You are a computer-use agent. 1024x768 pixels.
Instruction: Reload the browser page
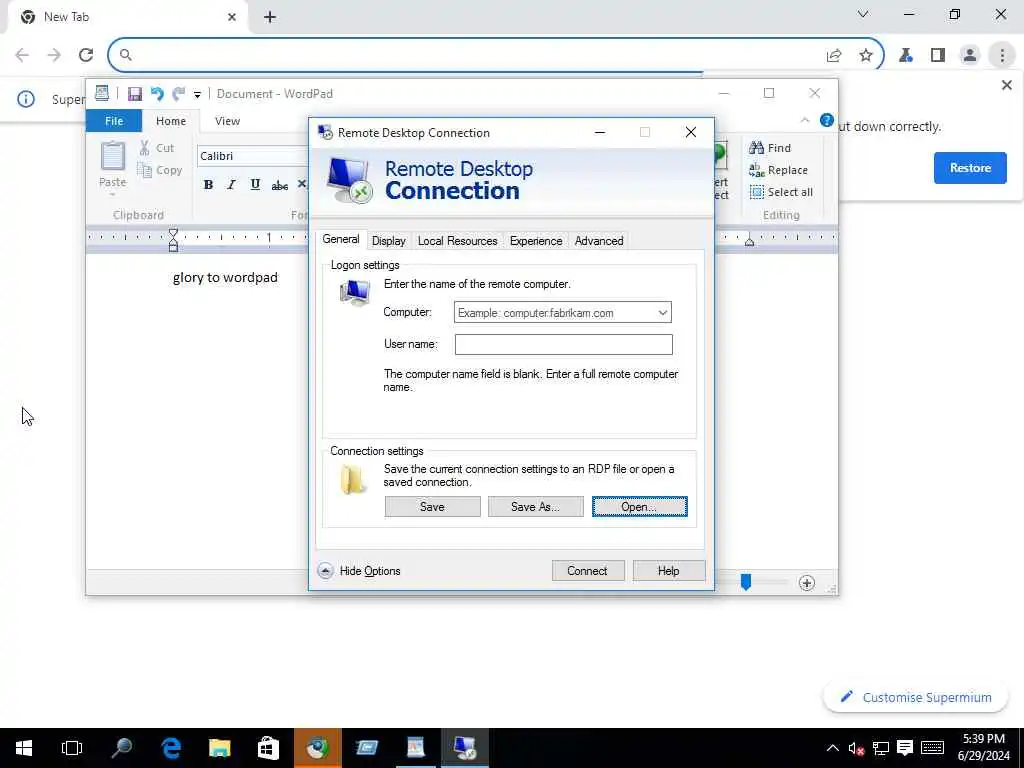tap(86, 55)
